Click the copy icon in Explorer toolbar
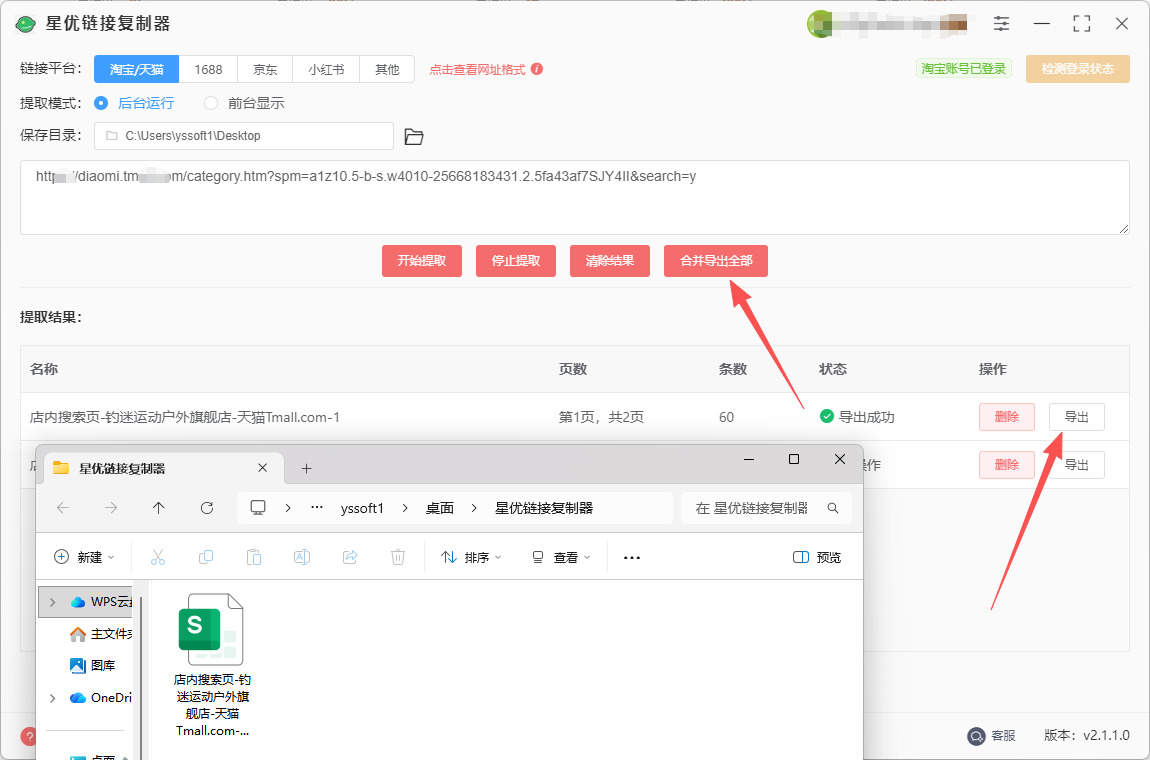The height and width of the screenshot is (760, 1150). click(206, 558)
